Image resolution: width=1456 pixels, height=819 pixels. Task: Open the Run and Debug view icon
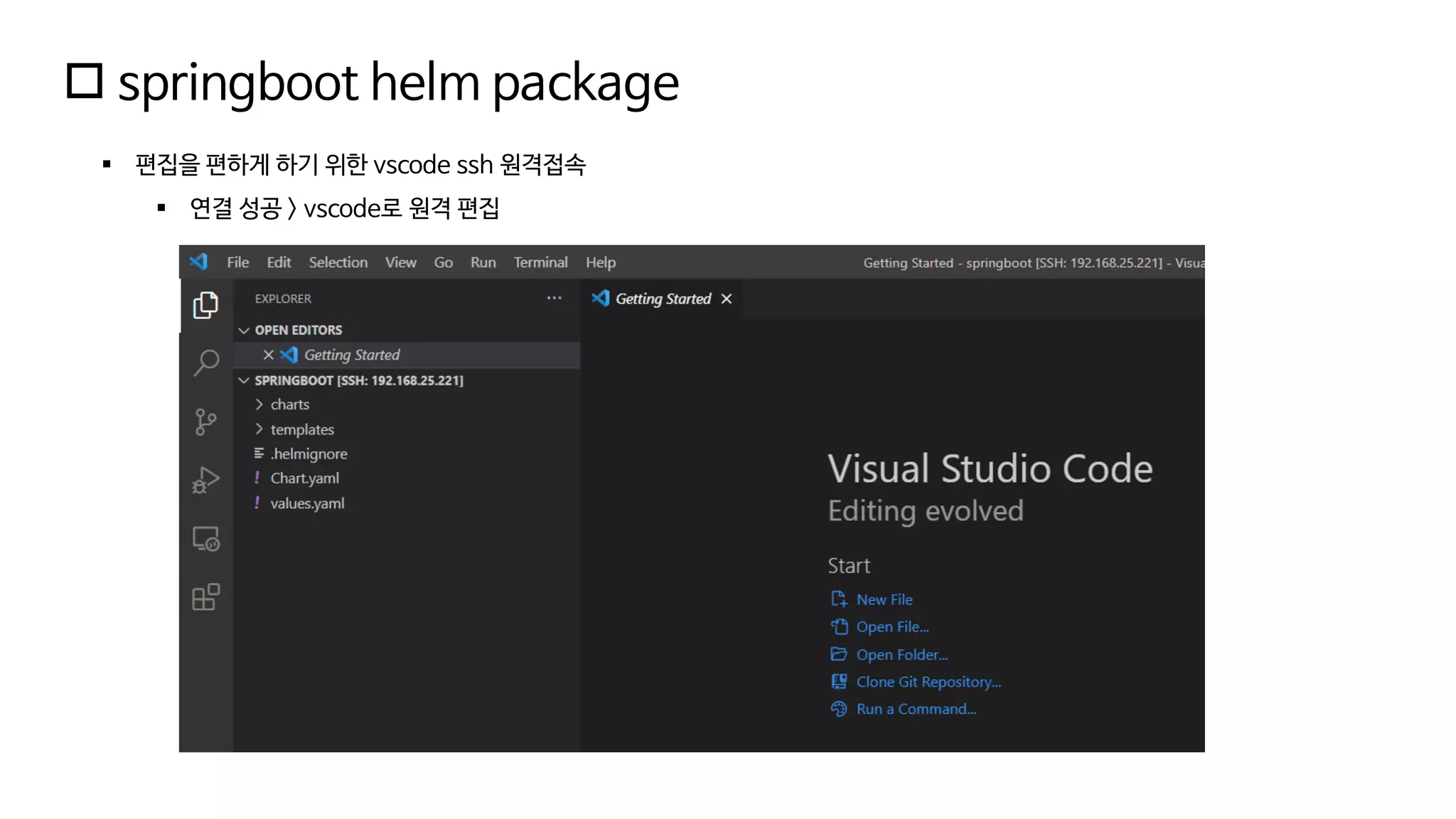(x=205, y=481)
